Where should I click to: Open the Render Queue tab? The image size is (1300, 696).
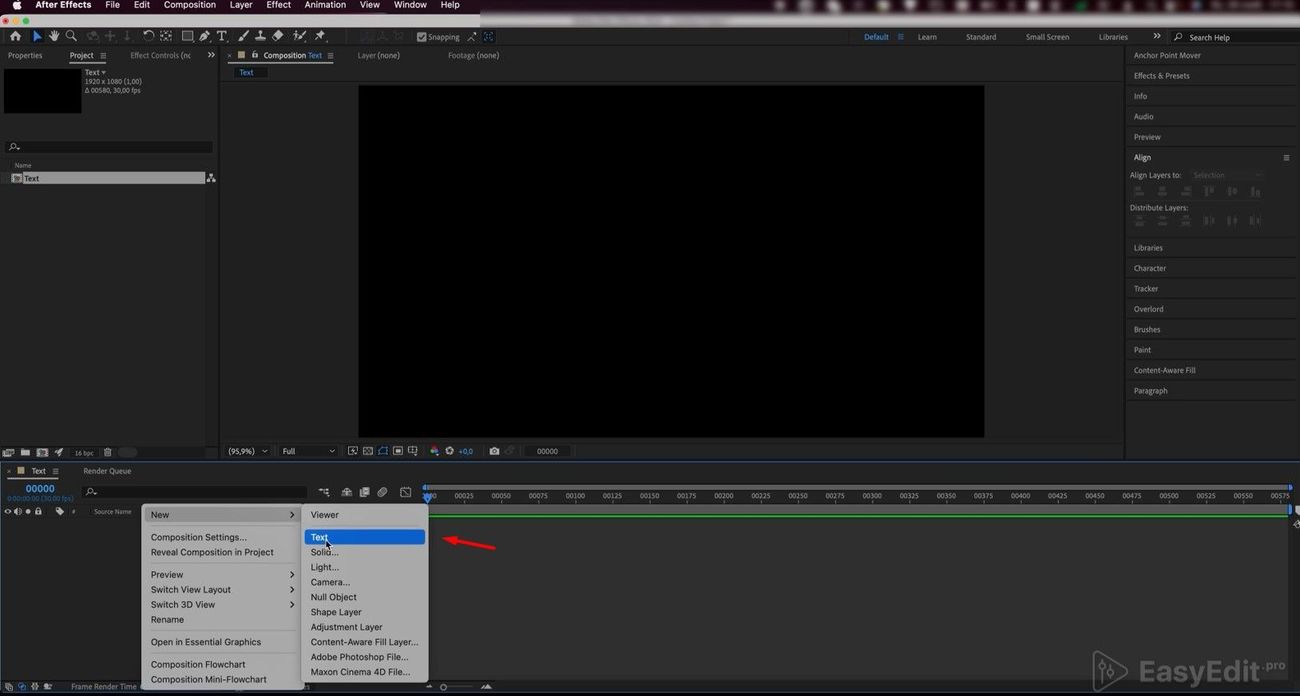[107, 471]
